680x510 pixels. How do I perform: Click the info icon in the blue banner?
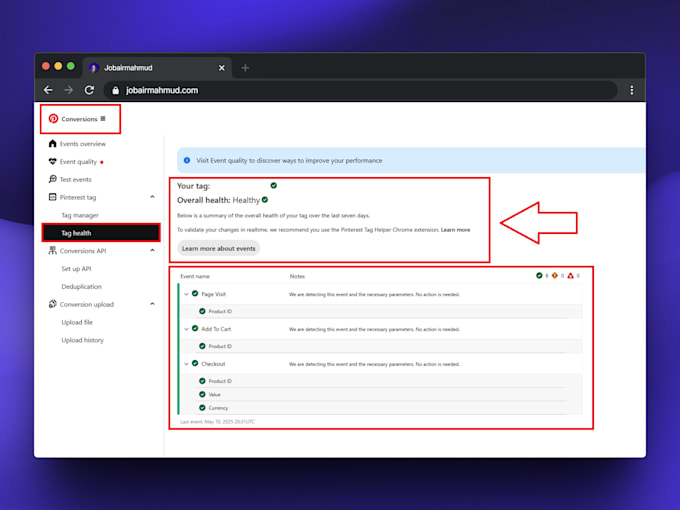click(187, 160)
